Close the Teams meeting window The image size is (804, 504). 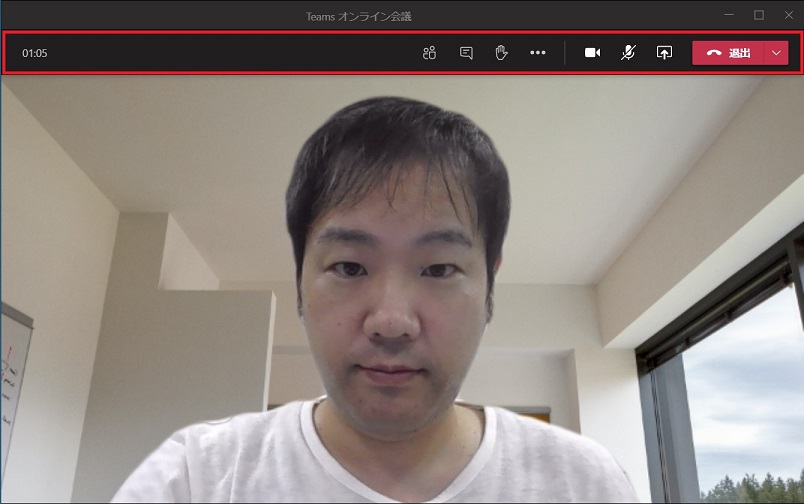pos(789,15)
